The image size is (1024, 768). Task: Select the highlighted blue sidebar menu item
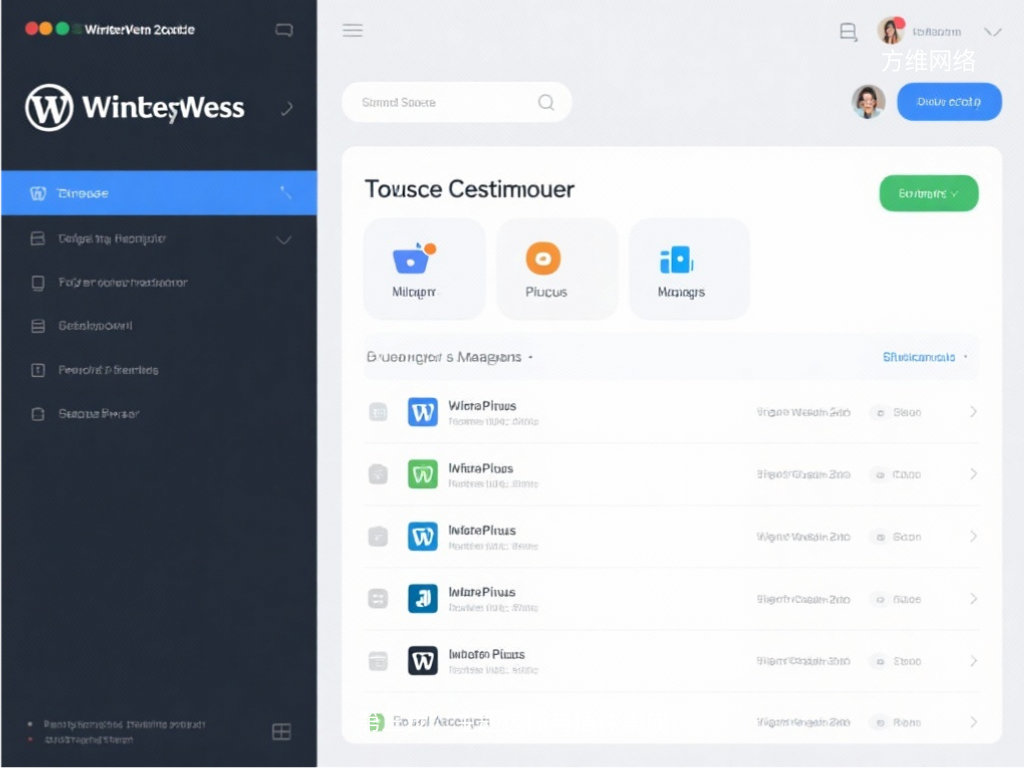coord(160,193)
